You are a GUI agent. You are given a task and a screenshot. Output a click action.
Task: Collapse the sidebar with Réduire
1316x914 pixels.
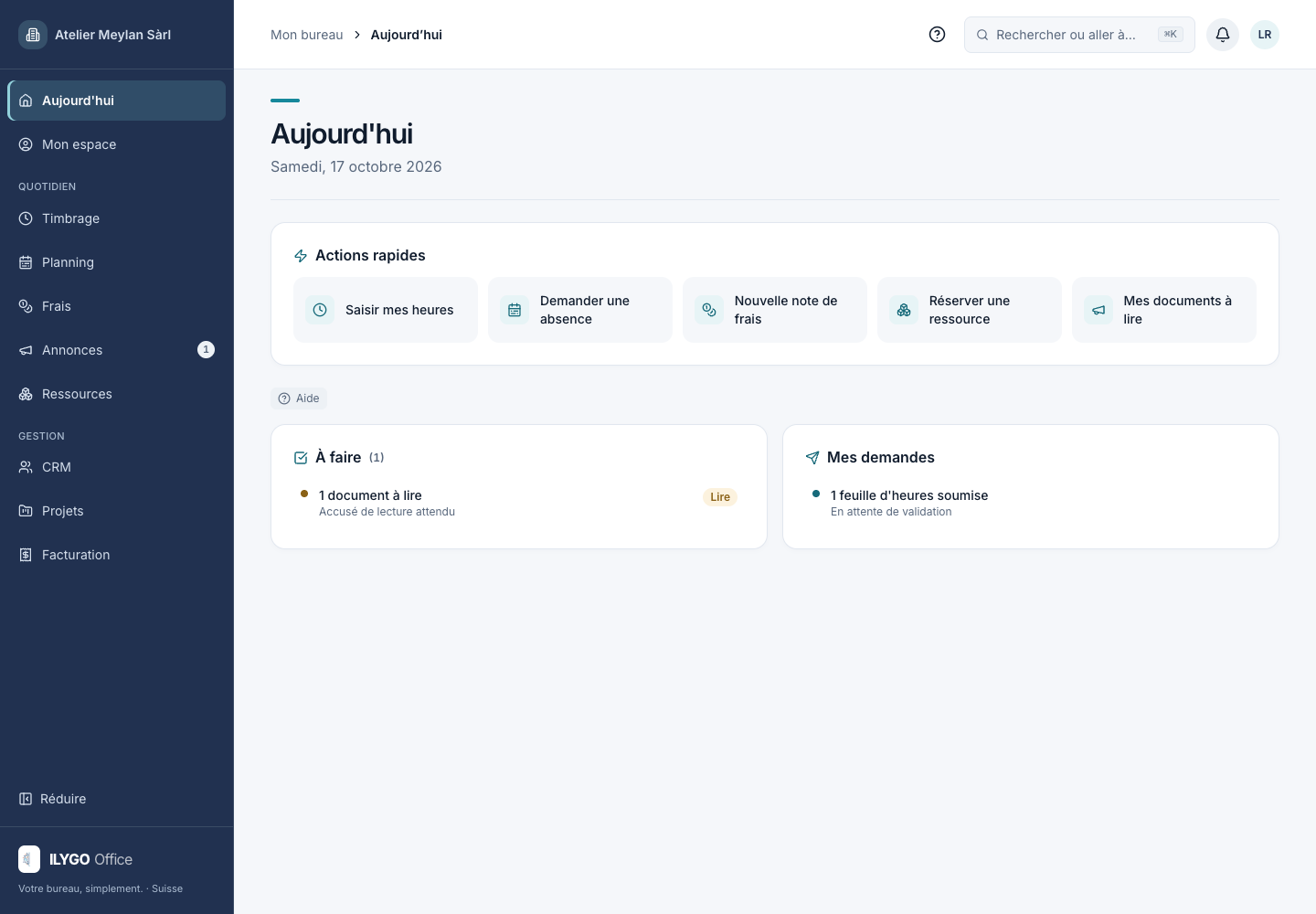pyautogui.click(x=53, y=799)
